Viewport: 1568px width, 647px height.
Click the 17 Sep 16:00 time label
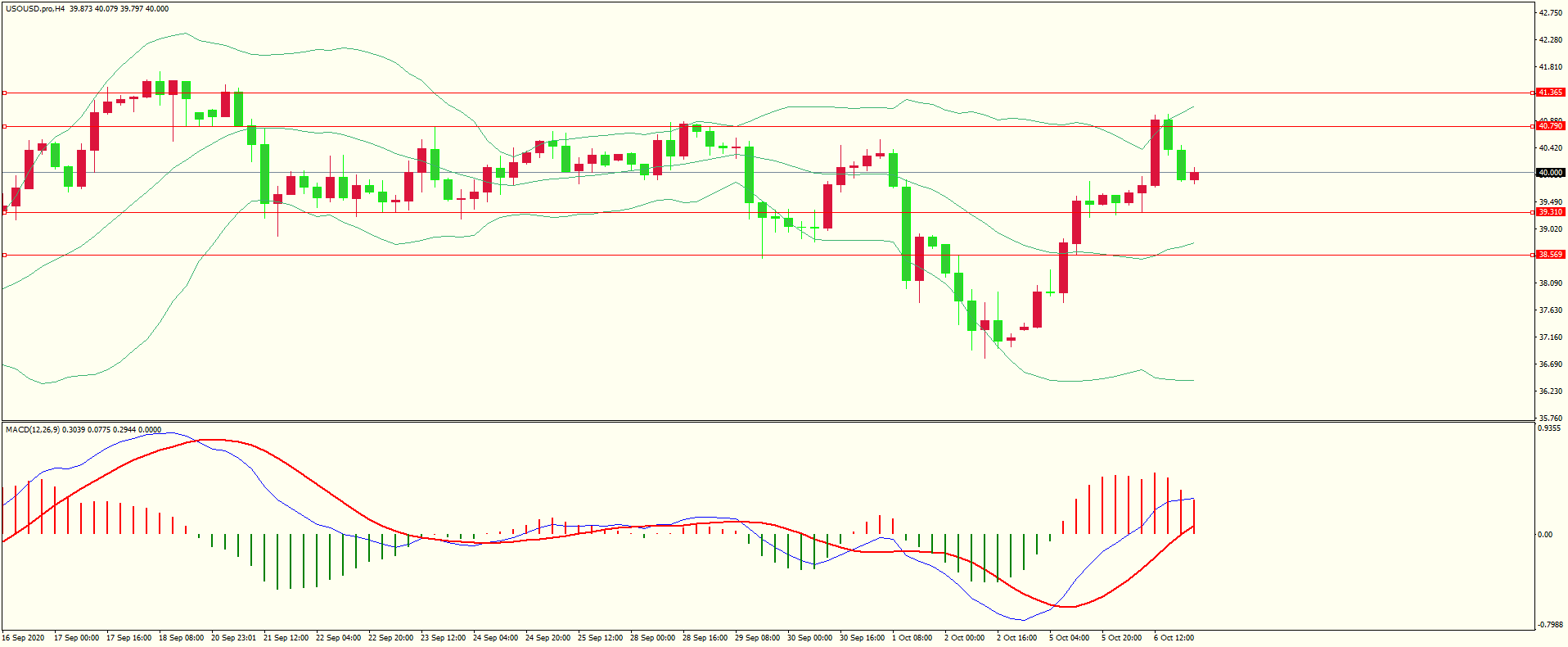pyautogui.click(x=128, y=638)
